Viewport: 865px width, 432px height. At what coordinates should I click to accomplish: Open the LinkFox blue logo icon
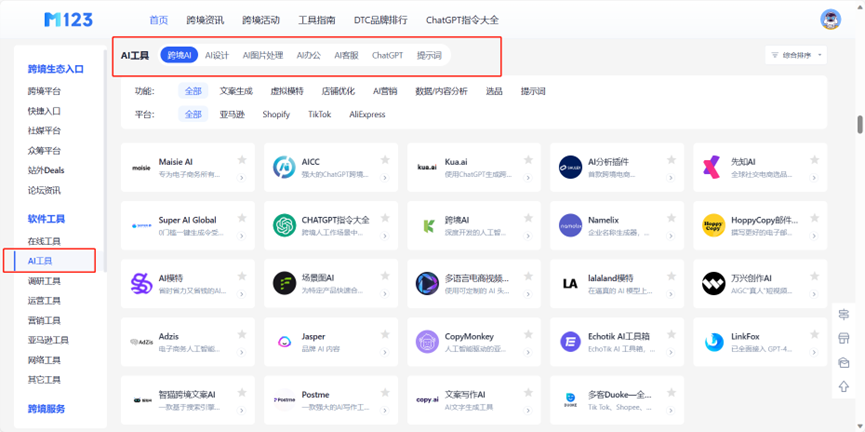pos(713,342)
